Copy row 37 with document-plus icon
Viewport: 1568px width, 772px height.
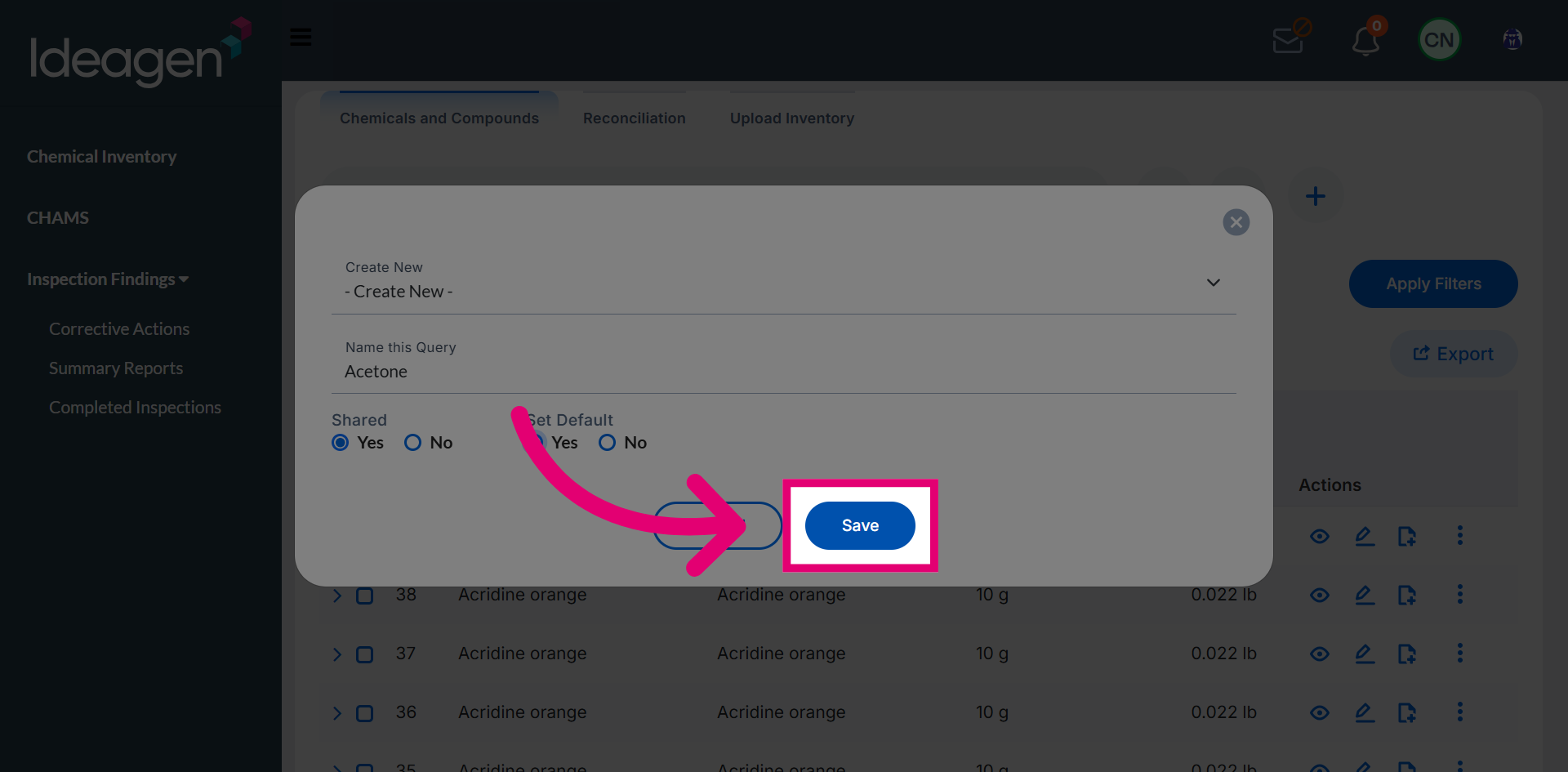click(x=1406, y=654)
